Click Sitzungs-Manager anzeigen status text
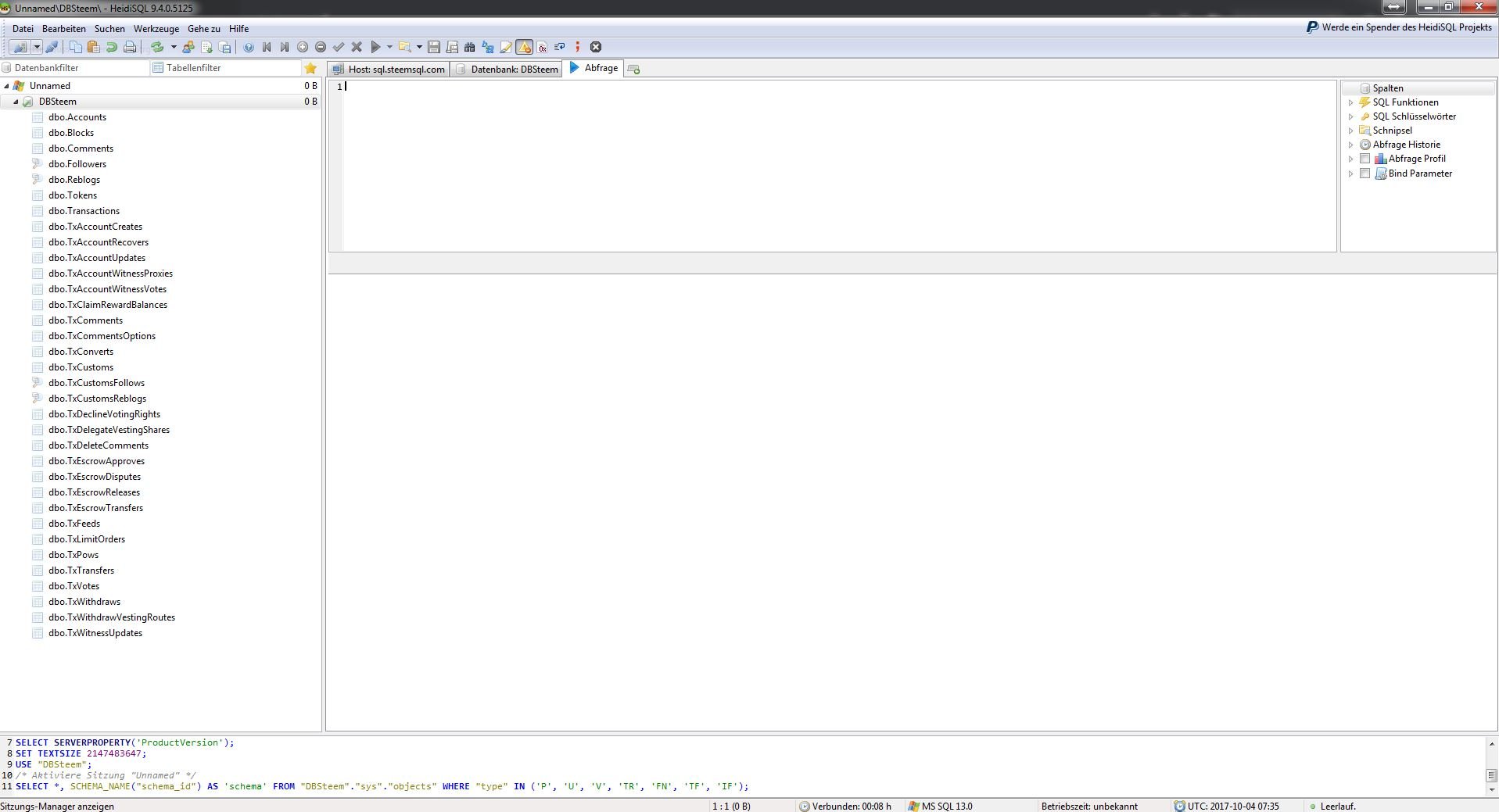The height and width of the screenshot is (812, 1499). (57, 806)
